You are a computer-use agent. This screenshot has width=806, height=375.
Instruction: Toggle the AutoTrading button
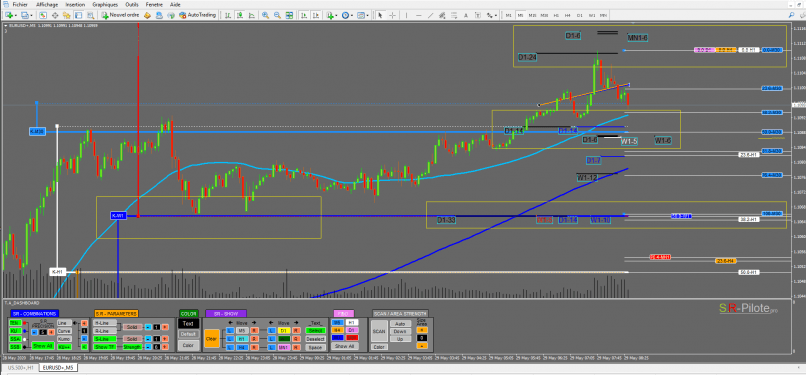click(197, 15)
